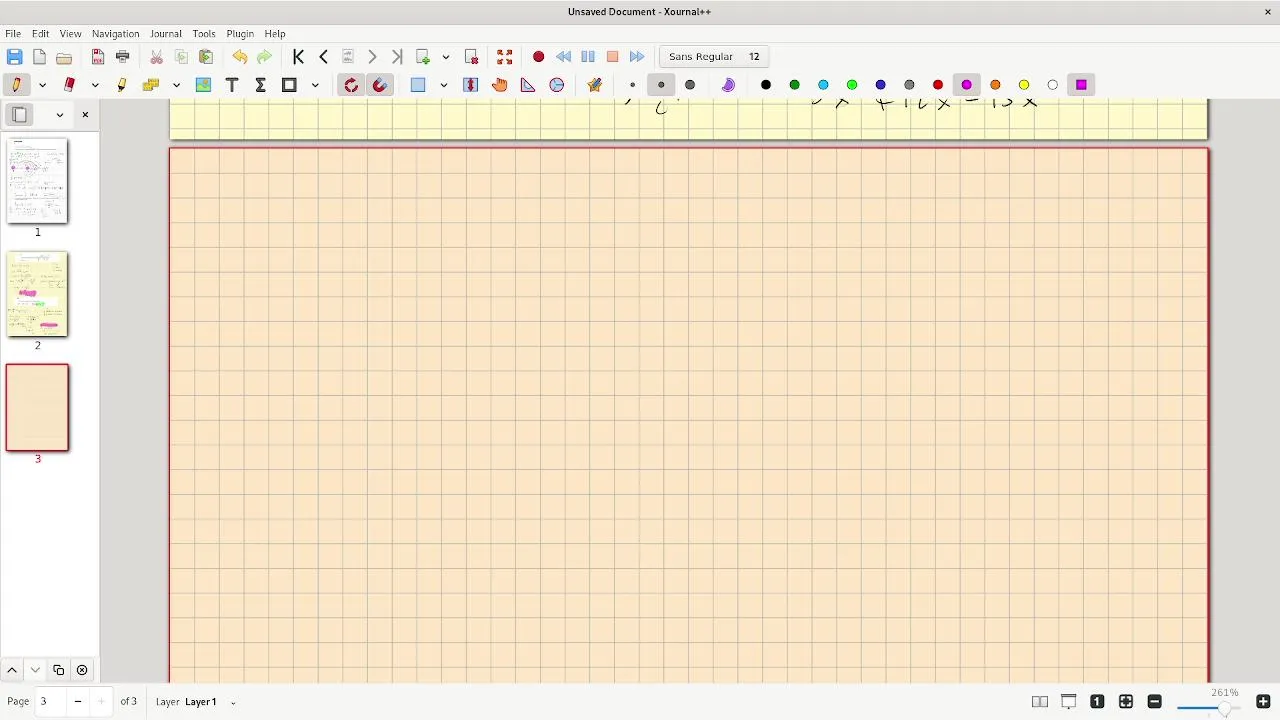
Task: Open the Journal menu
Action: 166,34
